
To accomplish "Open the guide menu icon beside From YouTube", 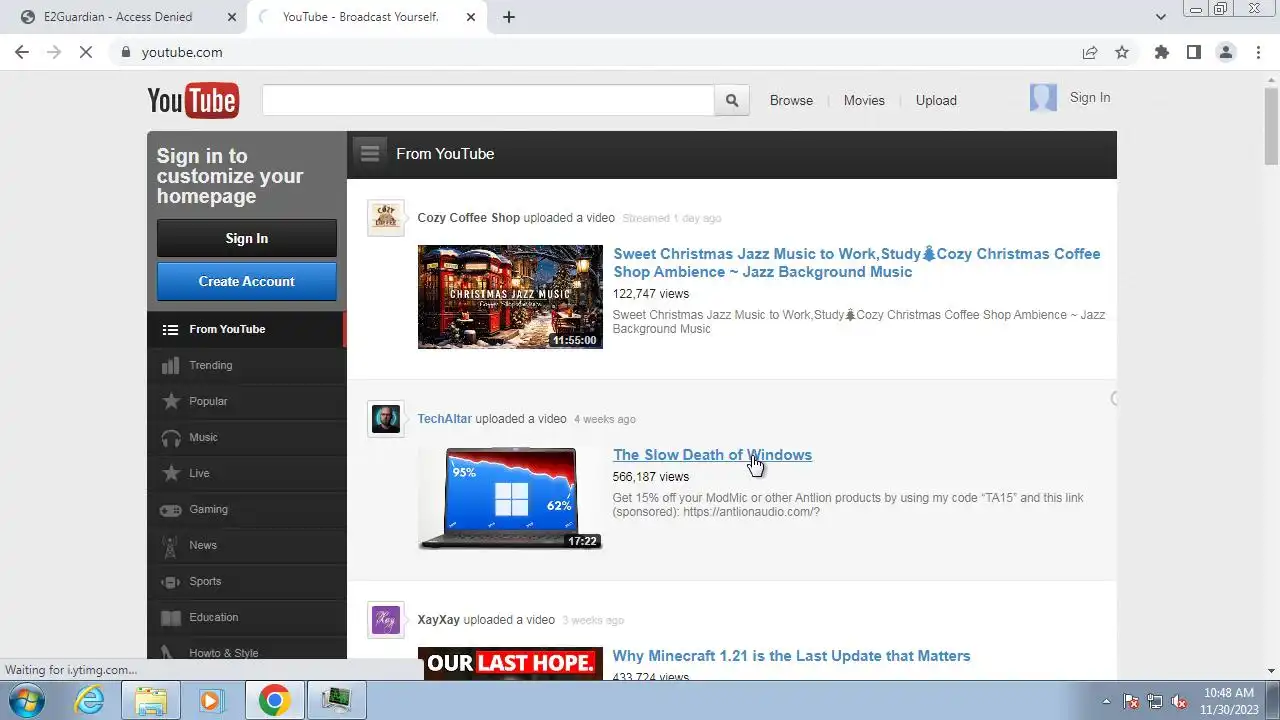I will coord(370,153).
